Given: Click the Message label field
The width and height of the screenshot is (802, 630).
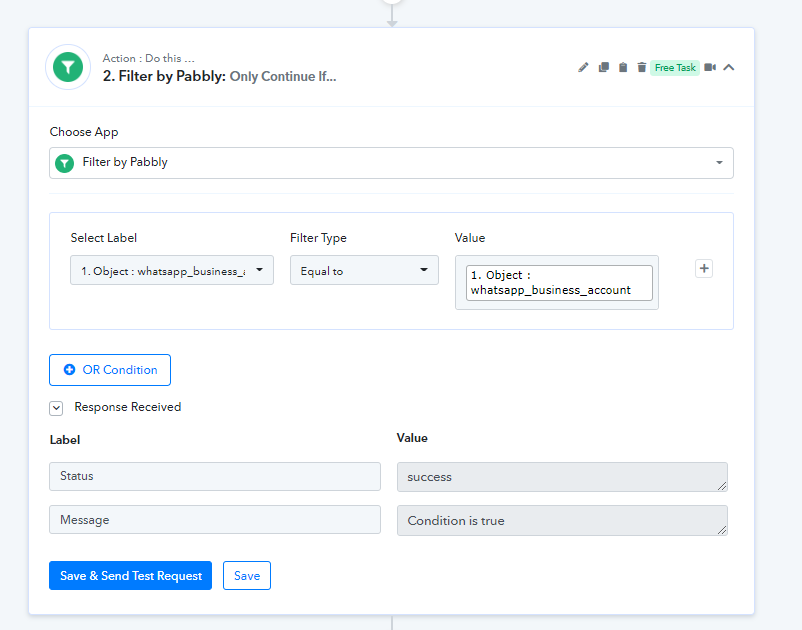Looking at the screenshot, I should pos(215,520).
